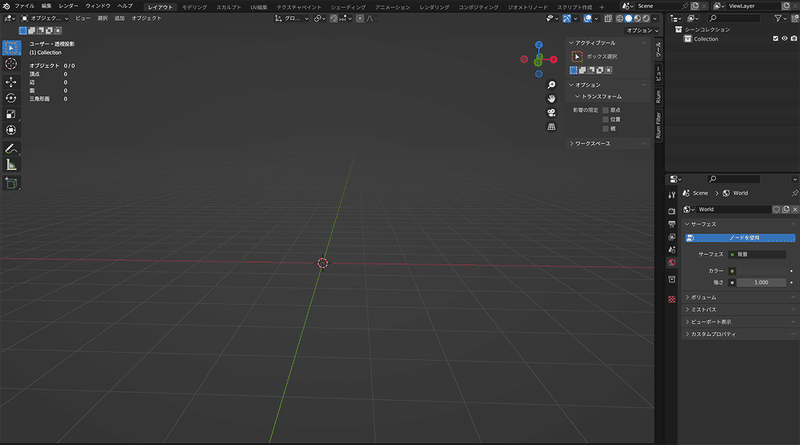This screenshot has height=445, width=800.
Task: Click the 強さ 1.000 slider field
Action: [761, 282]
